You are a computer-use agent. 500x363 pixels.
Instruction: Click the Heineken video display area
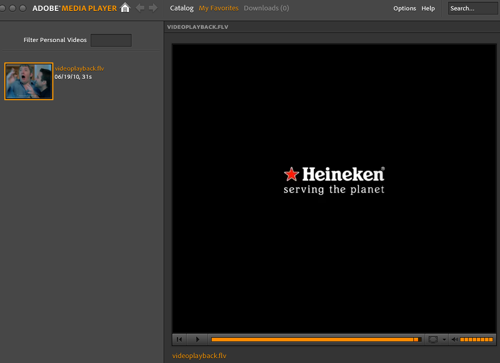(334, 188)
